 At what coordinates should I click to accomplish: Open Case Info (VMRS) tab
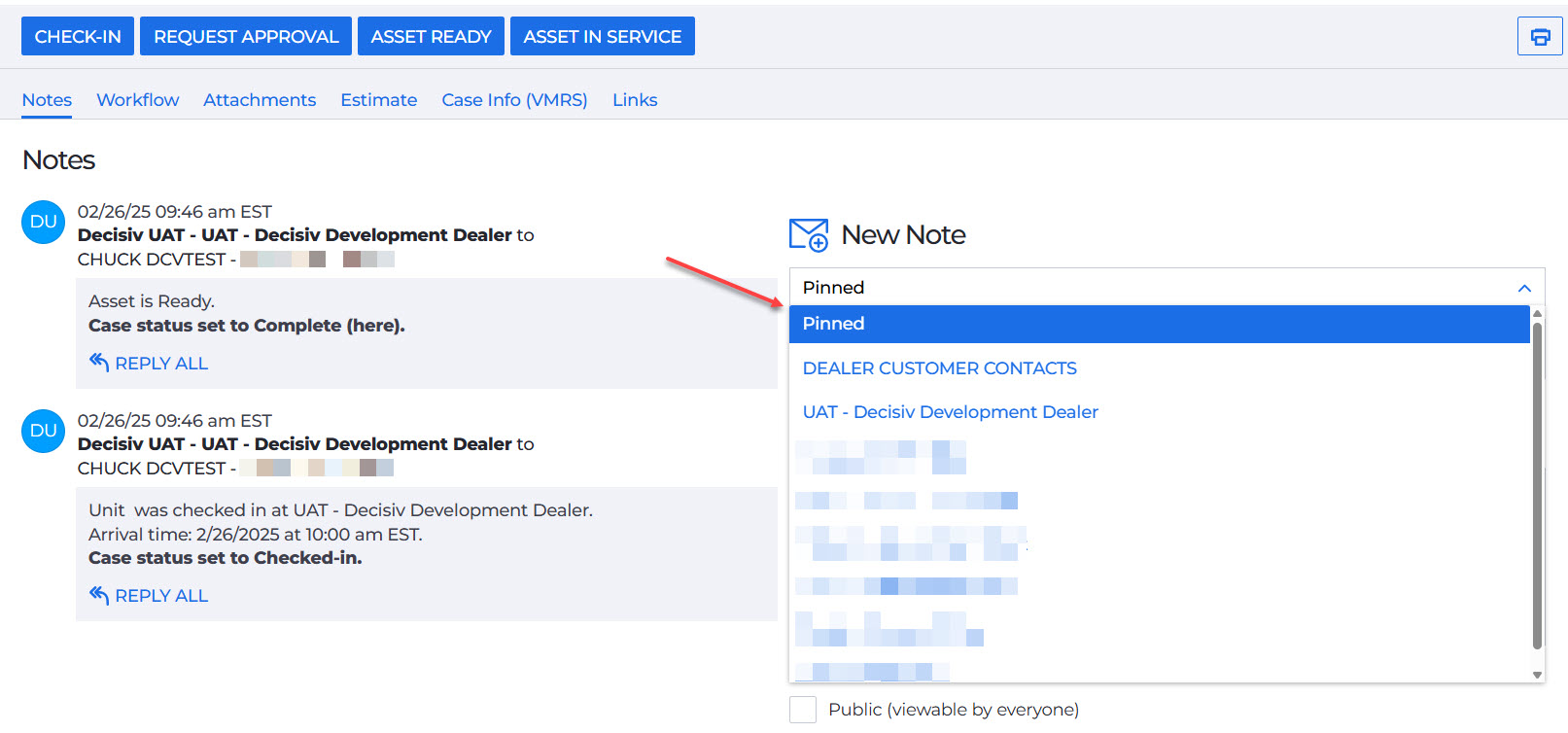(514, 100)
